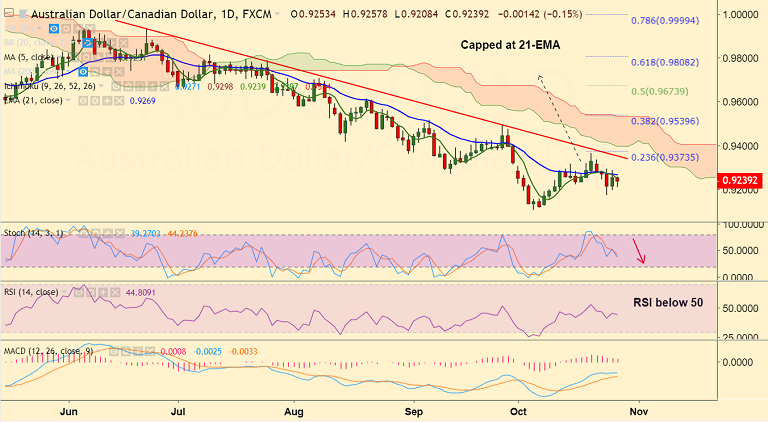
Task: Open MACD (12, 26, close, 9) dropdown arrow
Action: [99, 351]
